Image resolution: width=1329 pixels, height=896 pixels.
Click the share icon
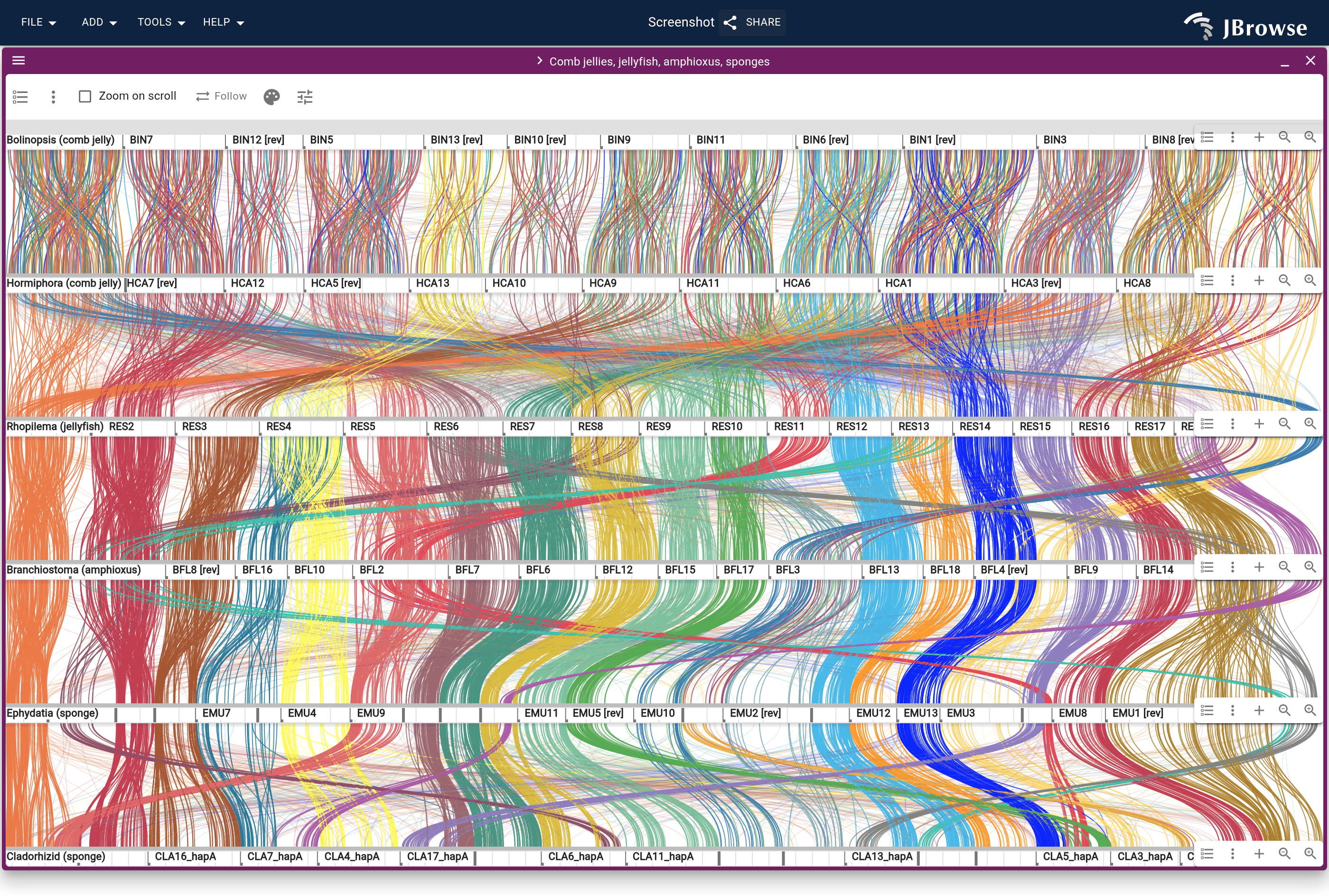pos(730,22)
